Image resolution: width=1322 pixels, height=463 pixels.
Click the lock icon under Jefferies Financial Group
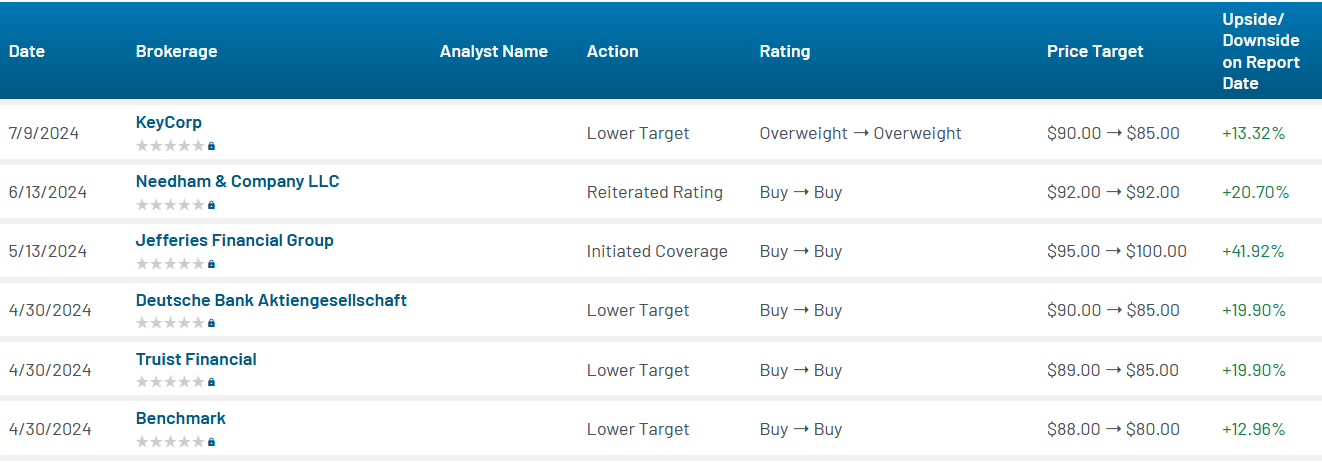pyautogui.click(x=211, y=264)
